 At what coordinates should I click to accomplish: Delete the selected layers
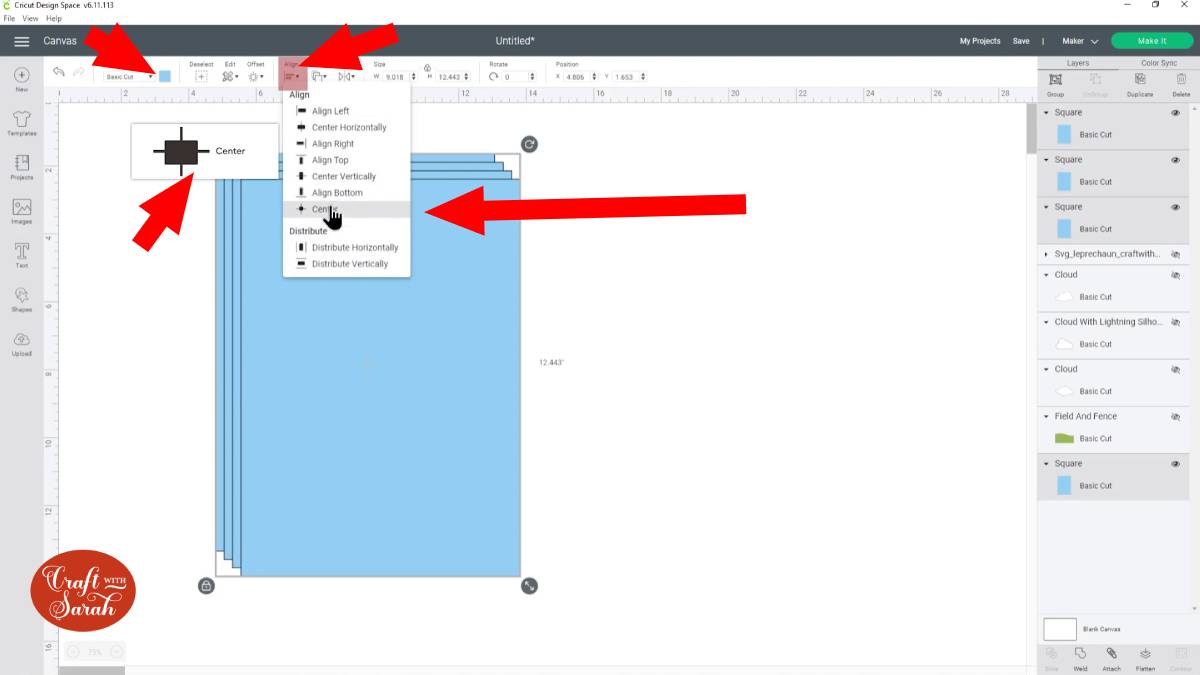pyautogui.click(x=1181, y=83)
